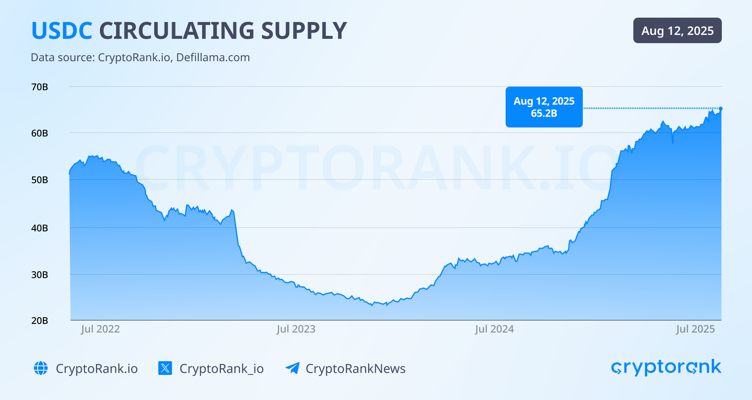
Task: Click the USDC Circulating Supply title
Action: (189, 31)
